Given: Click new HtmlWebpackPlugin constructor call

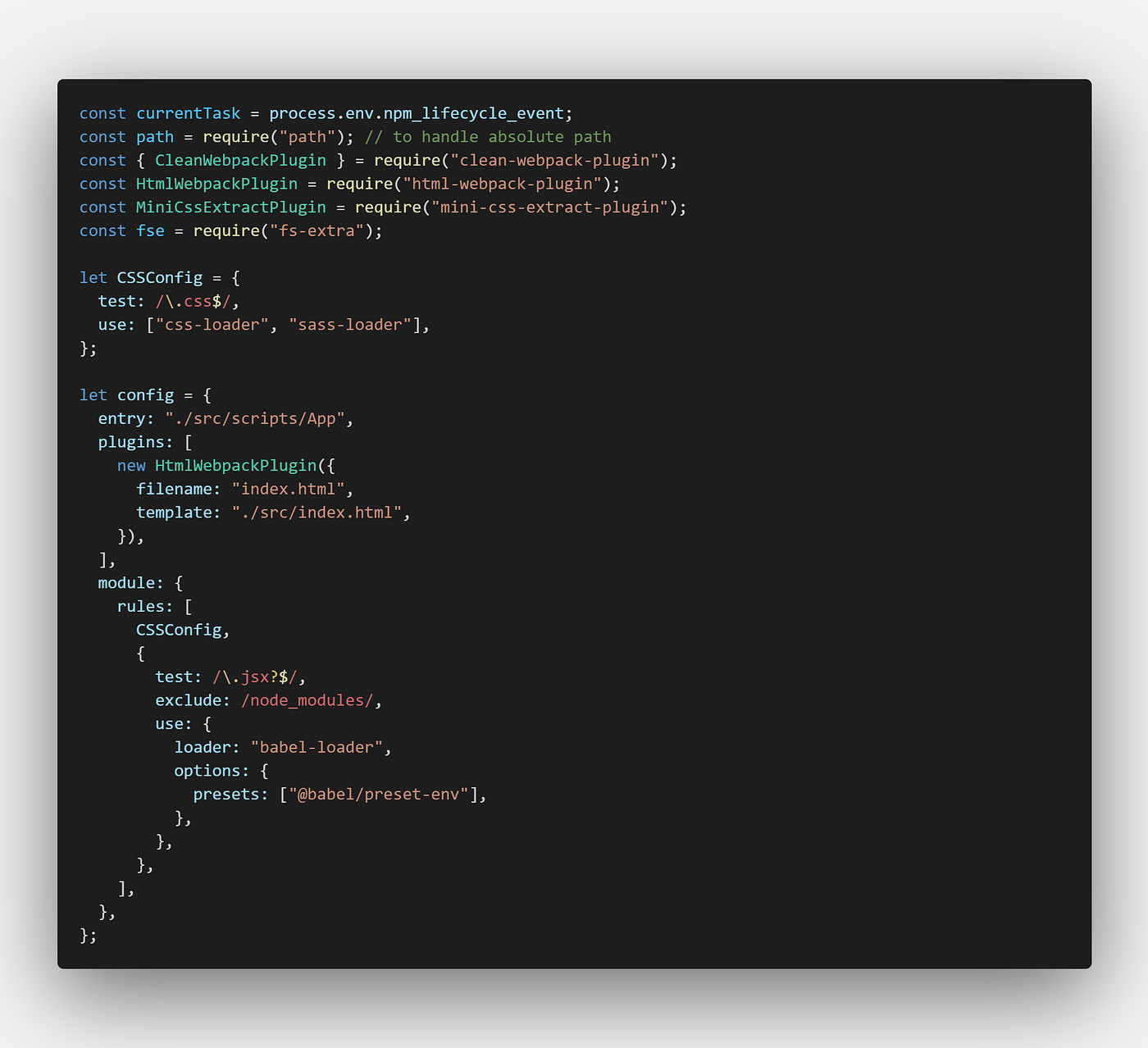Looking at the screenshot, I should (216, 466).
